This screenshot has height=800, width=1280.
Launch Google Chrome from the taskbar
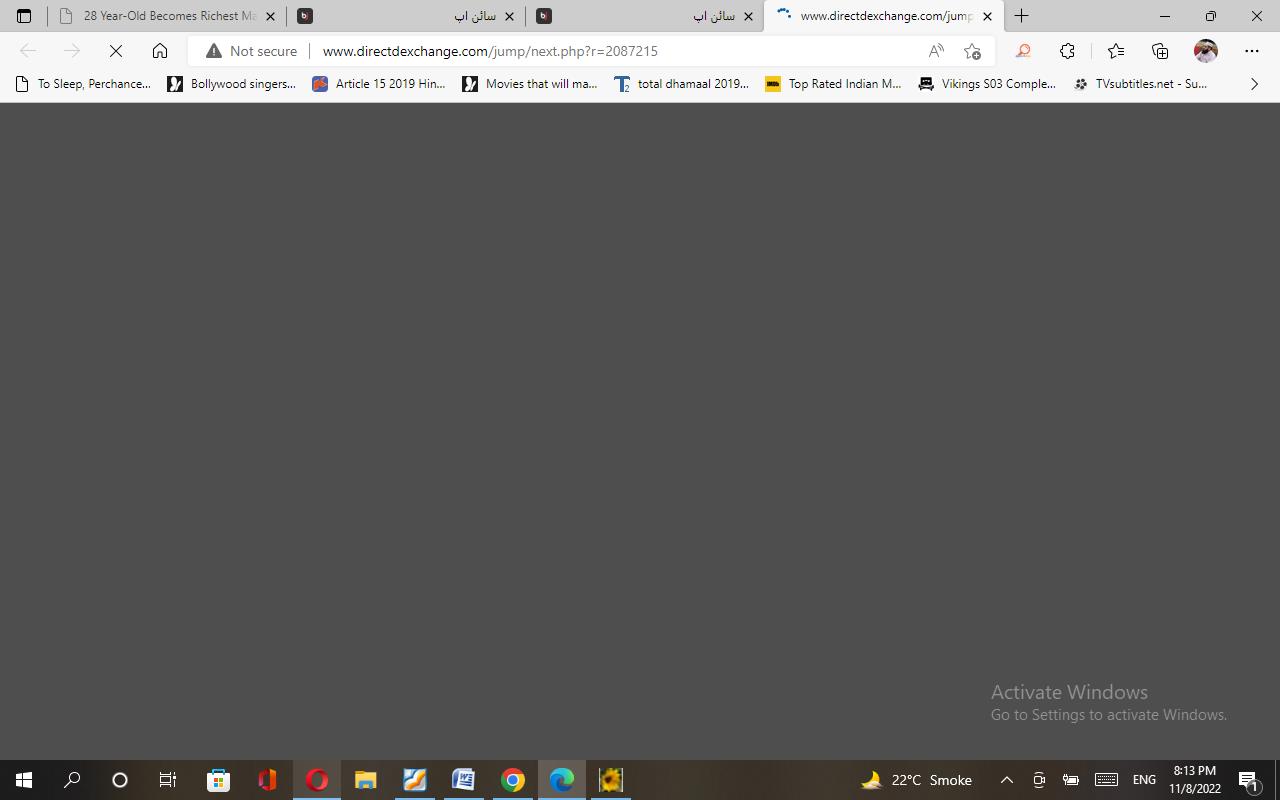(x=513, y=780)
